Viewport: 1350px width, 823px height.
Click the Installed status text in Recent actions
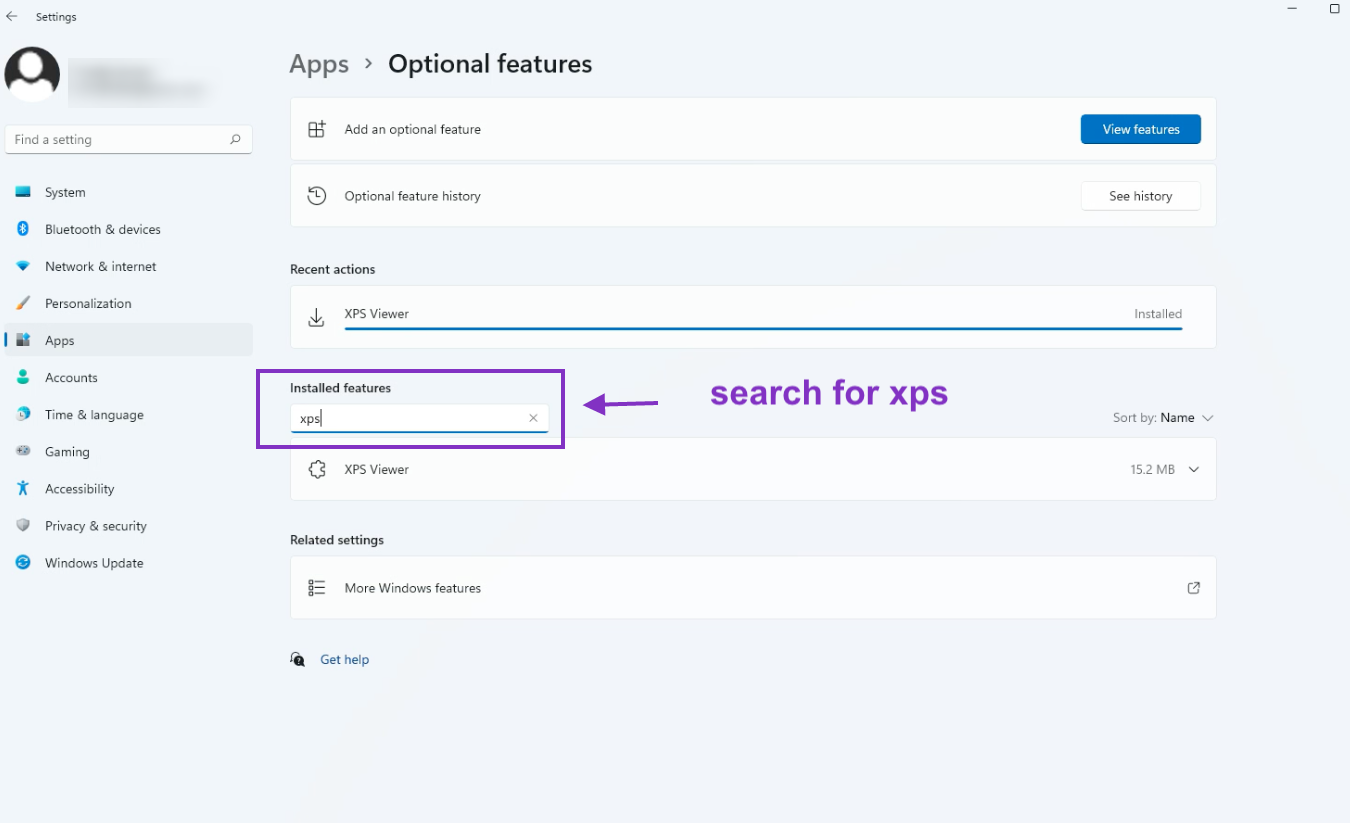(x=1158, y=314)
